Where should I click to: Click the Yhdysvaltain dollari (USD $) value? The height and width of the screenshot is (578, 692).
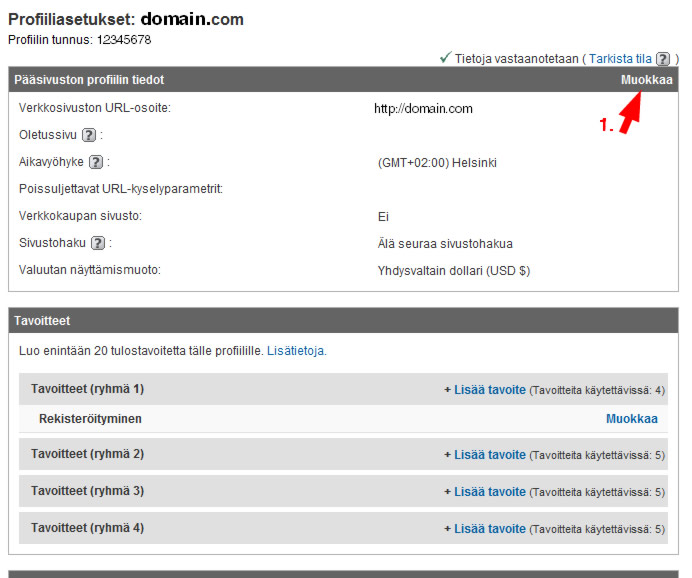(x=454, y=270)
